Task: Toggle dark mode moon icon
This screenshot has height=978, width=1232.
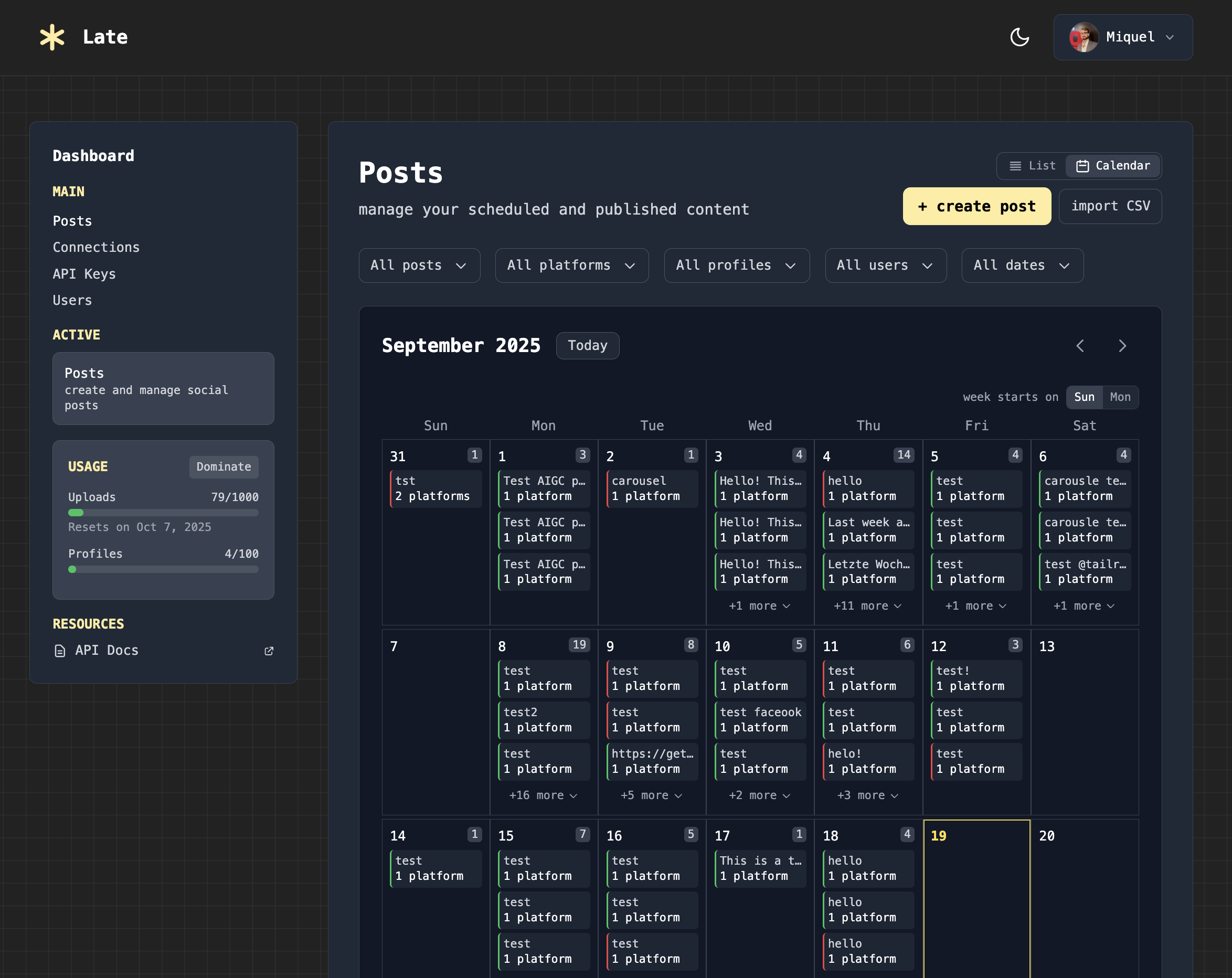Action: (1019, 37)
